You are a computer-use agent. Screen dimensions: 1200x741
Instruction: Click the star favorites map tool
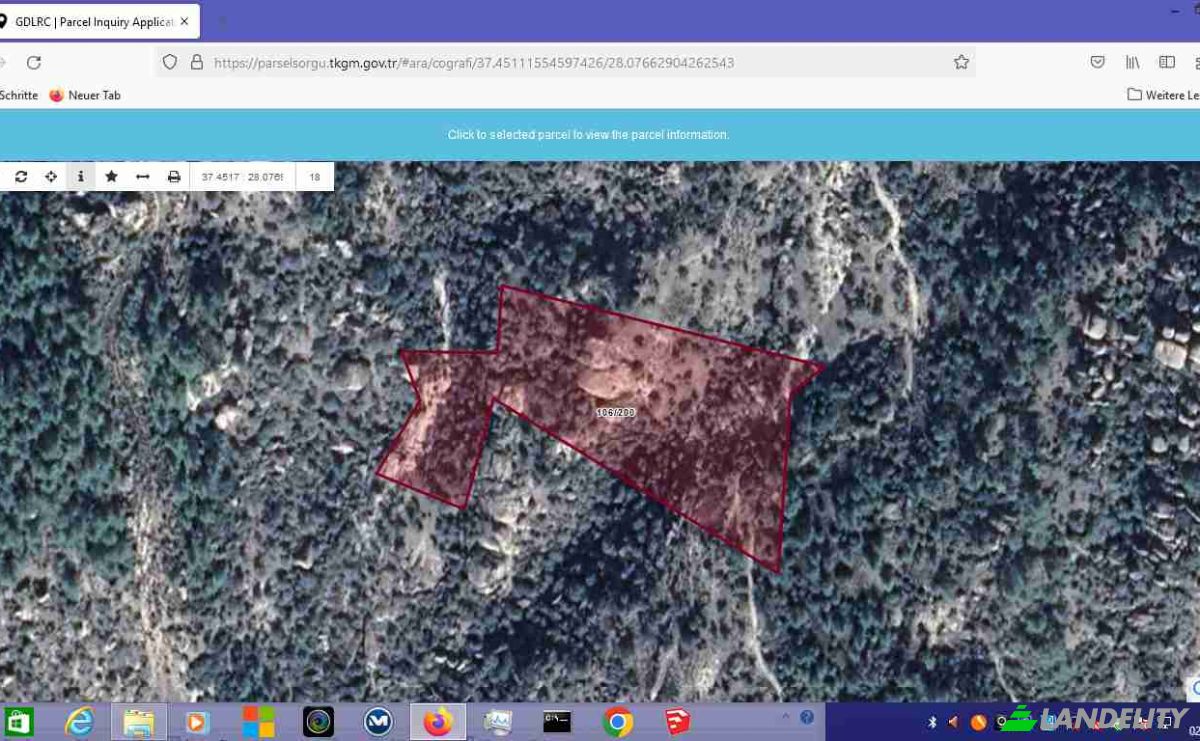pos(111,177)
